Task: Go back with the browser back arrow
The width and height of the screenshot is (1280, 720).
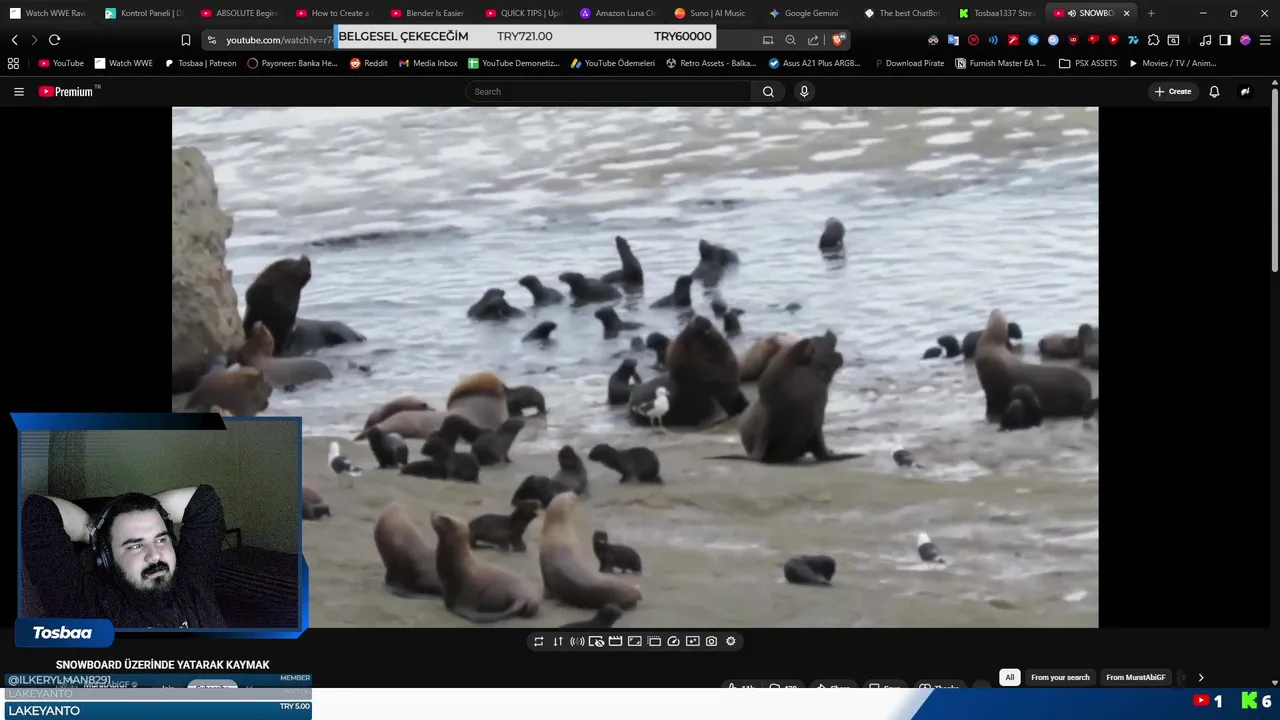Action: point(15,40)
